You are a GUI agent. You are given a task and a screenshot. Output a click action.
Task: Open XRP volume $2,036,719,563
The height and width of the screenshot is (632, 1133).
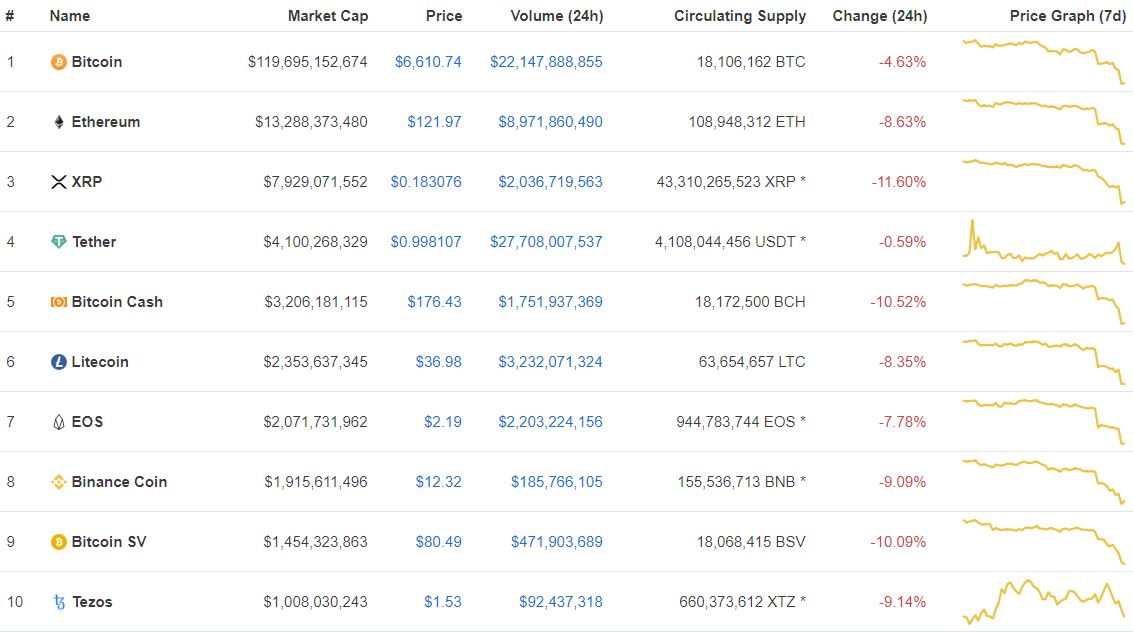pyautogui.click(x=551, y=182)
